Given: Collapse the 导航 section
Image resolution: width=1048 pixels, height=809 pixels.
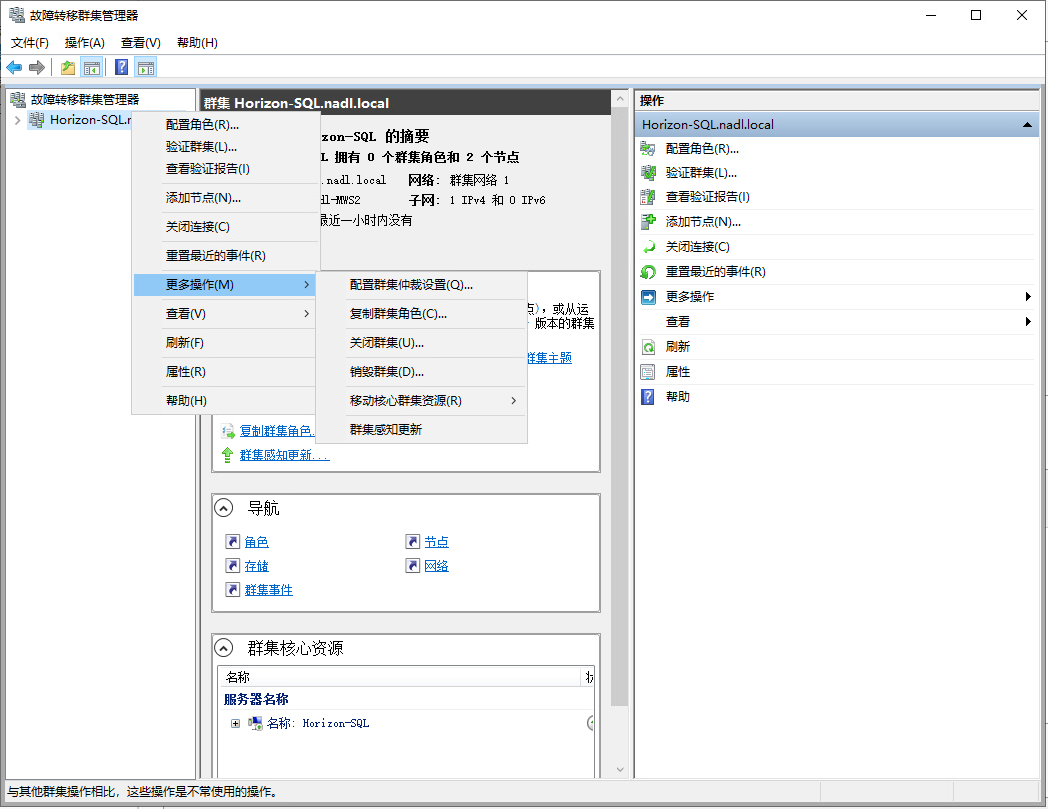Looking at the screenshot, I should click(x=223, y=508).
